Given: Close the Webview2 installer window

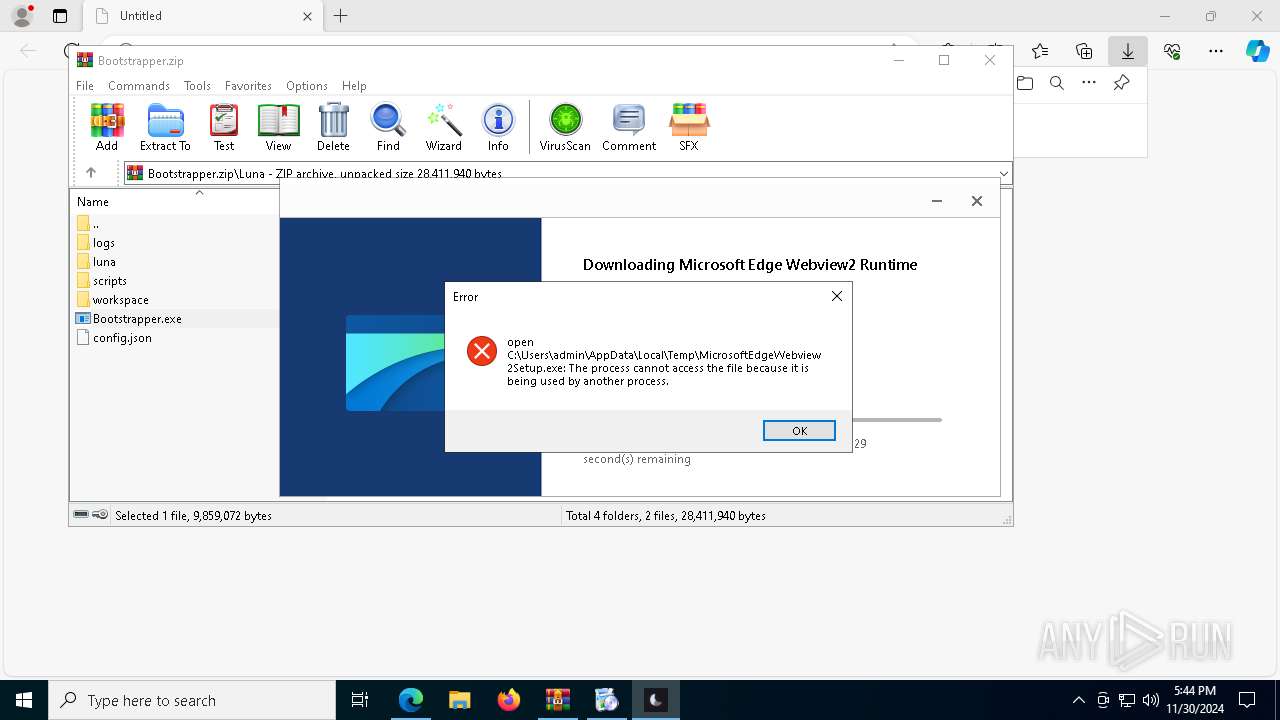Looking at the screenshot, I should [977, 201].
